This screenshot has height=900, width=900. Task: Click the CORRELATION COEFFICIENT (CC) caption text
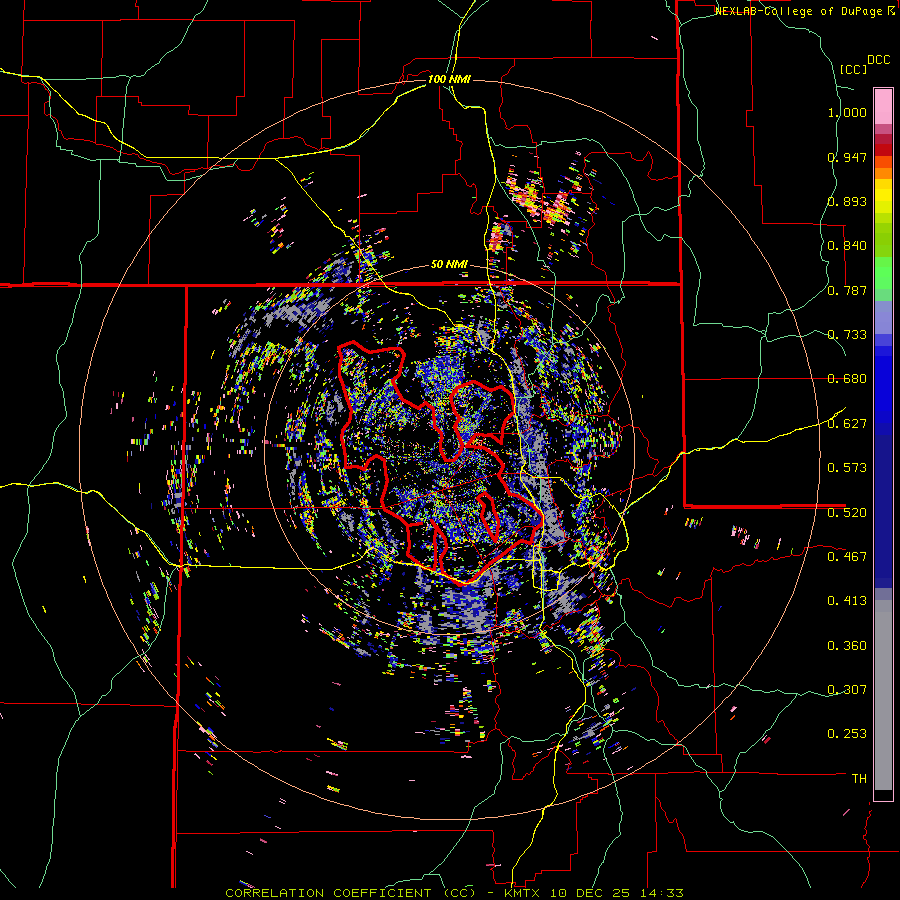[350, 893]
